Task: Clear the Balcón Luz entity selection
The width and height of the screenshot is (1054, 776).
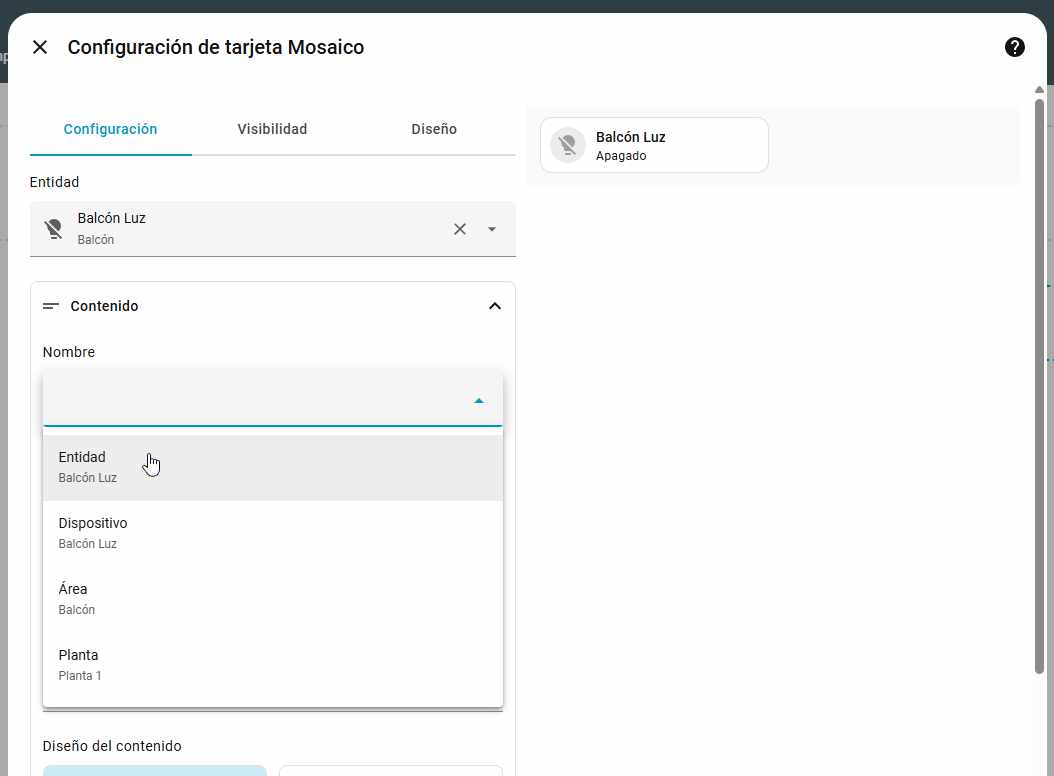Action: 460,229
